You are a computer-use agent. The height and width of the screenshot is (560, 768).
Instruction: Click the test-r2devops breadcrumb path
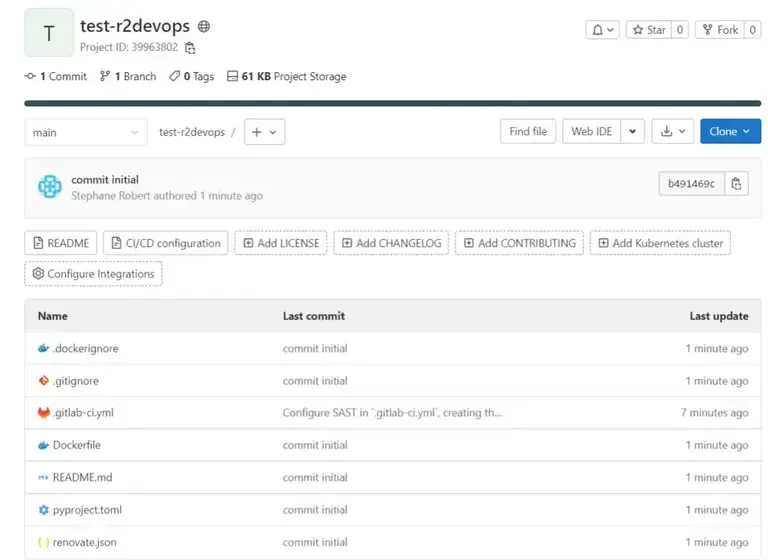coord(192,132)
